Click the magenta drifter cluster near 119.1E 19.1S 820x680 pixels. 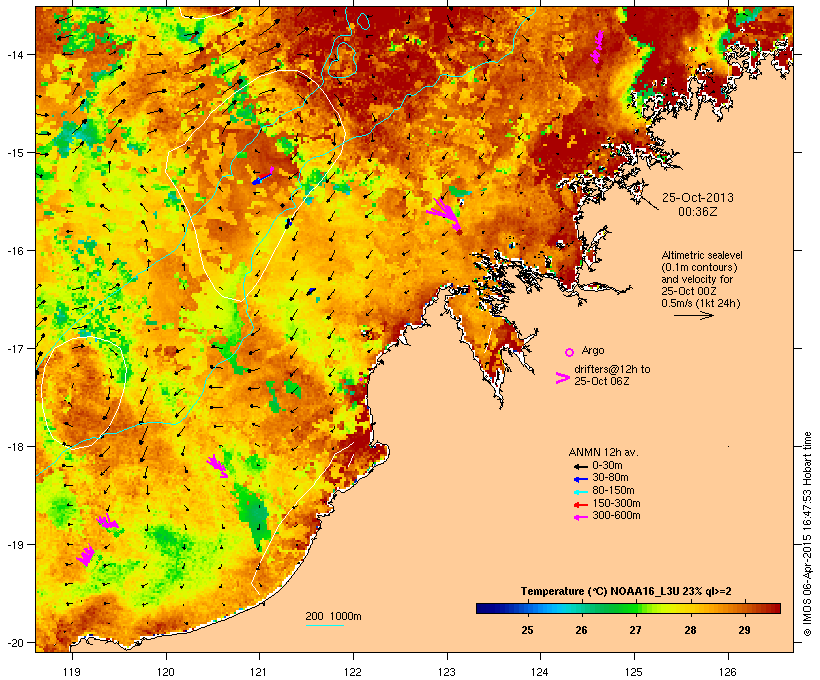tap(86, 555)
